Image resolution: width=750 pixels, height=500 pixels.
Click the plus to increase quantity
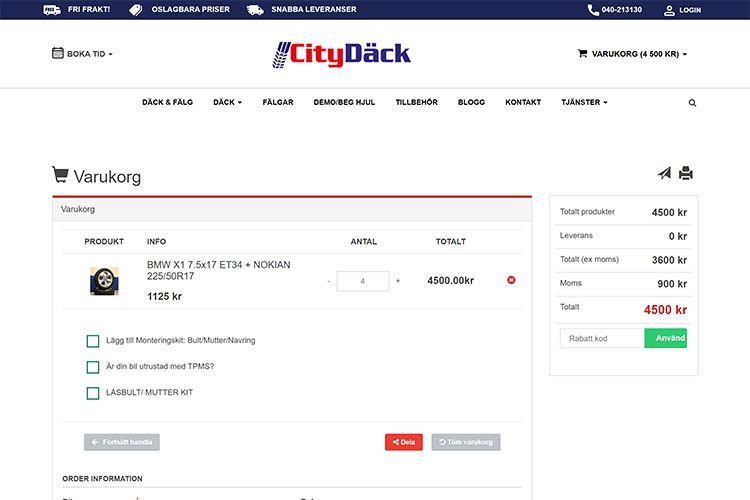[x=398, y=281]
